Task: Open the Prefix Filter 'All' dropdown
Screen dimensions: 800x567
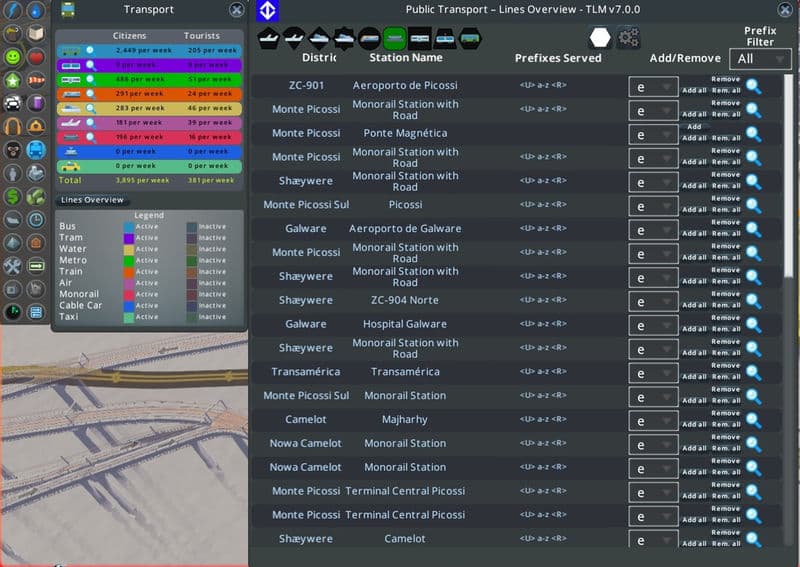Action: pyautogui.click(x=759, y=60)
